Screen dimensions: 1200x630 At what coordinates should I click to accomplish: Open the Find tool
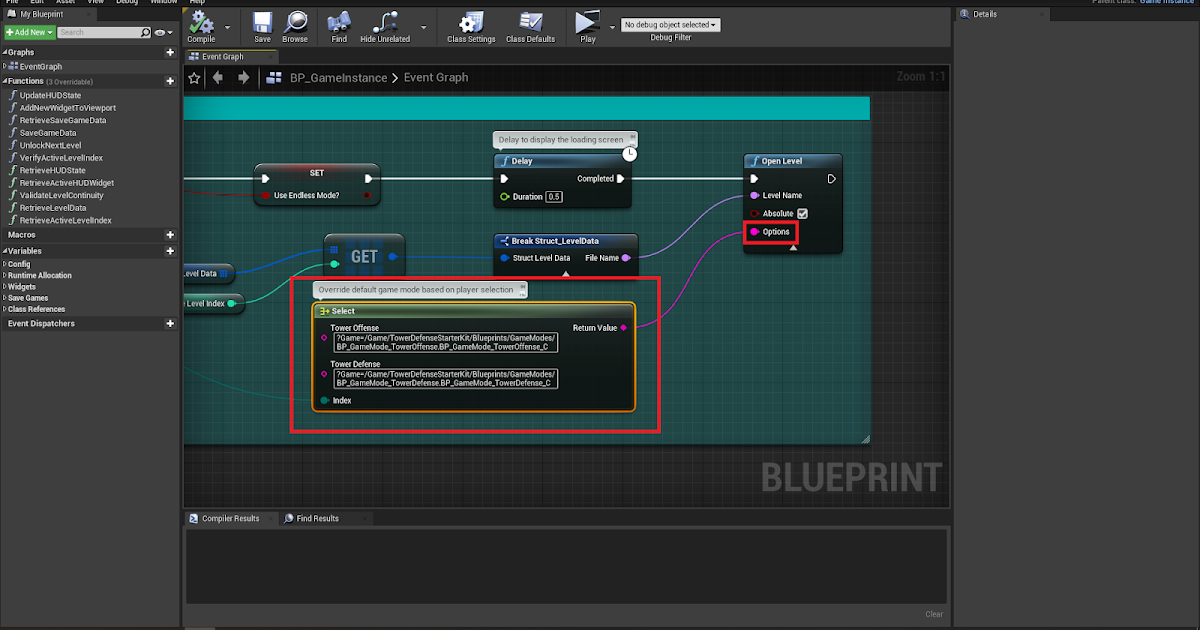pyautogui.click(x=339, y=26)
